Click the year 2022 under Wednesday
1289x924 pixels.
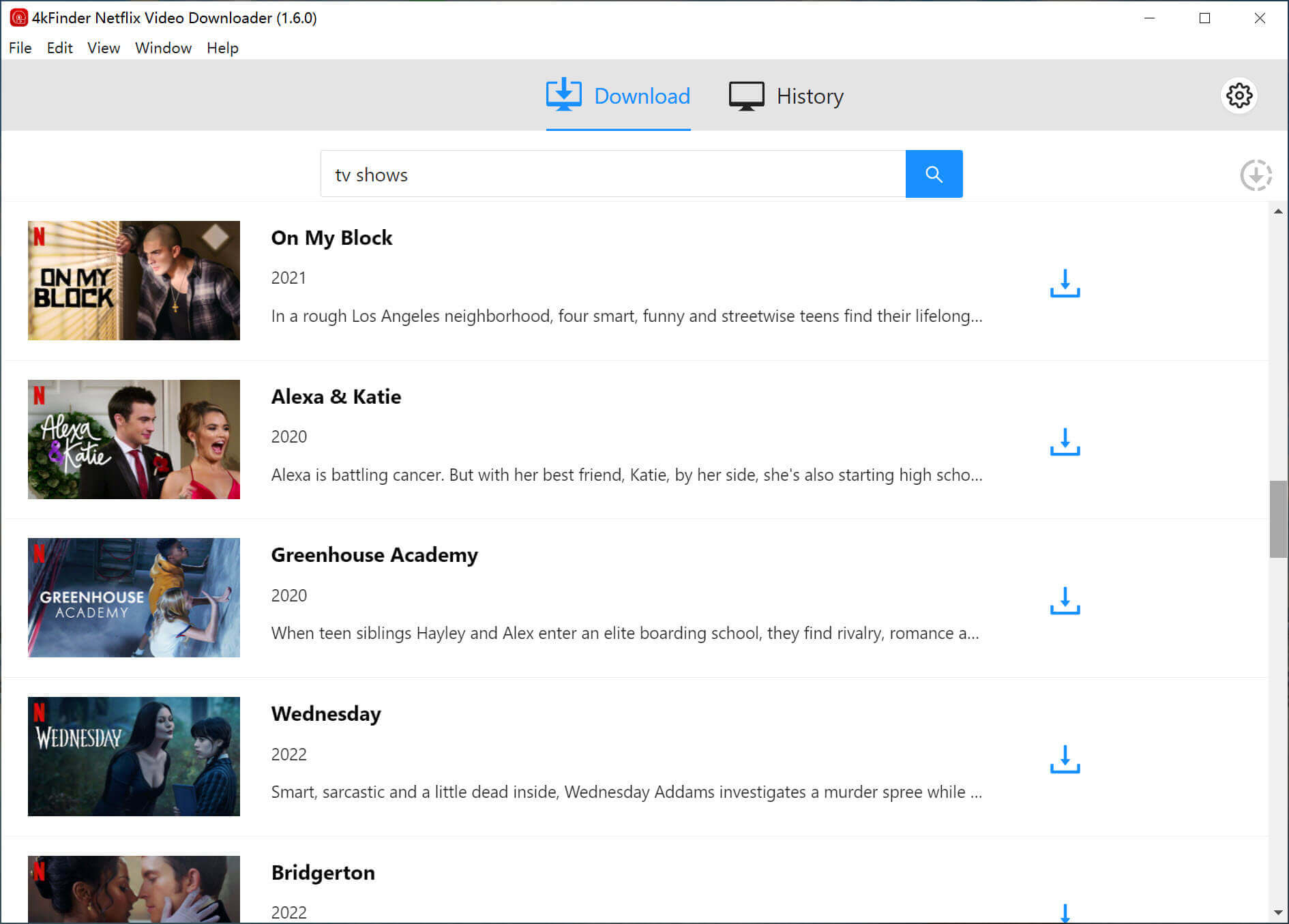[289, 755]
